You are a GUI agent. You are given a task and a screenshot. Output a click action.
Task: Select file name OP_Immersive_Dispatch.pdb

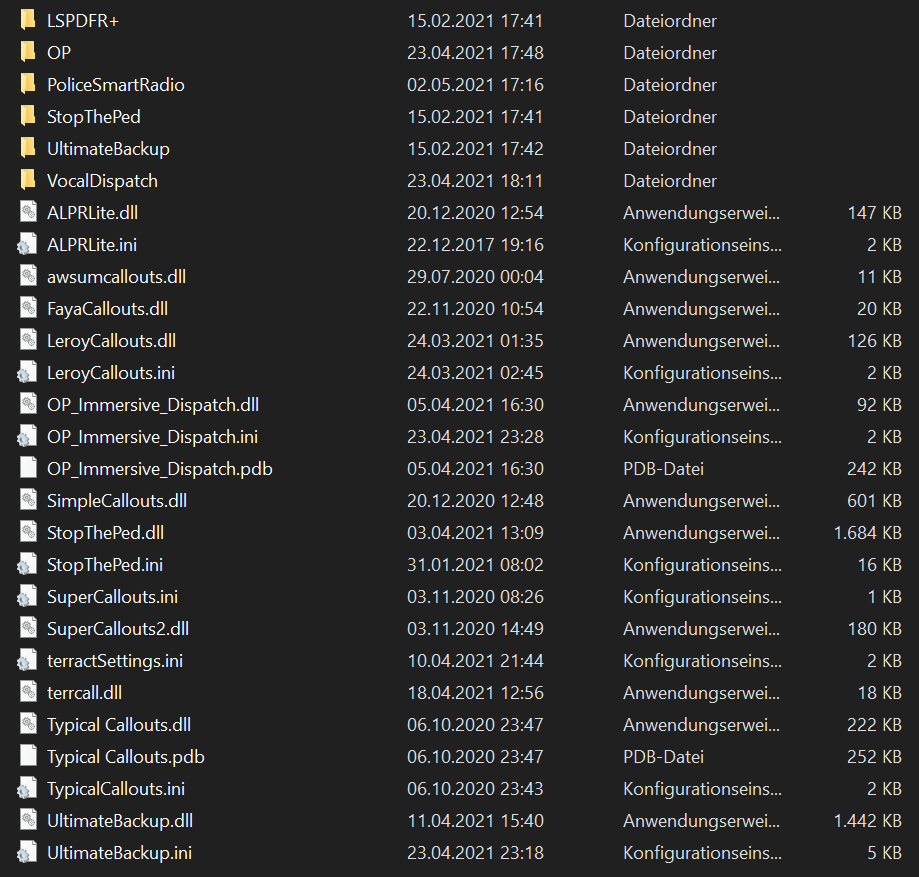[x=159, y=468]
